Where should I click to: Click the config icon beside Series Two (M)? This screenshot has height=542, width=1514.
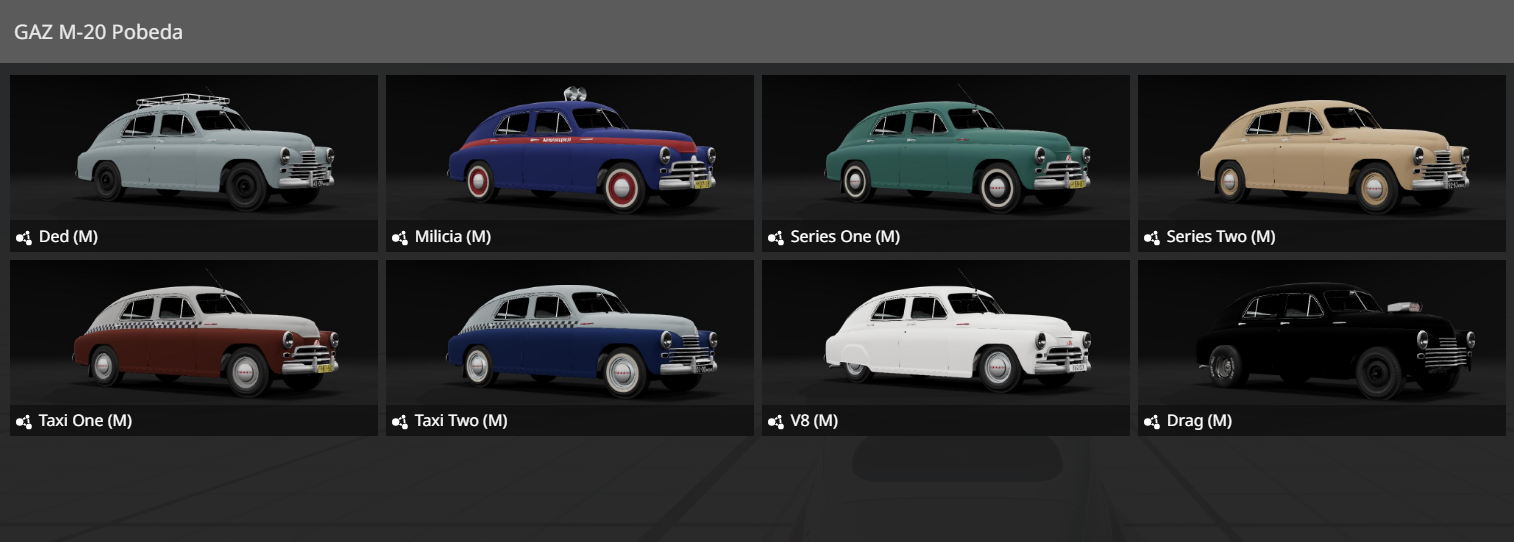(x=1152, y=238)
